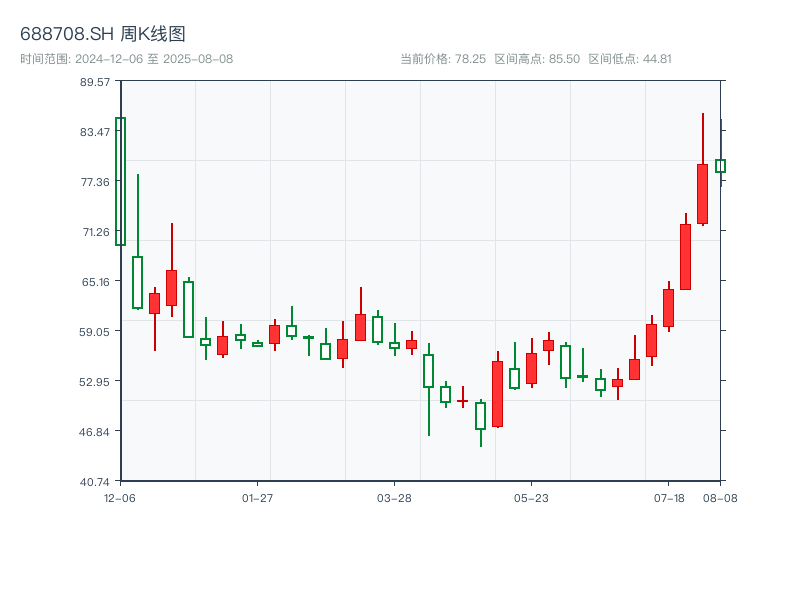Click the 05-23 date axis label

coord(531,498)
